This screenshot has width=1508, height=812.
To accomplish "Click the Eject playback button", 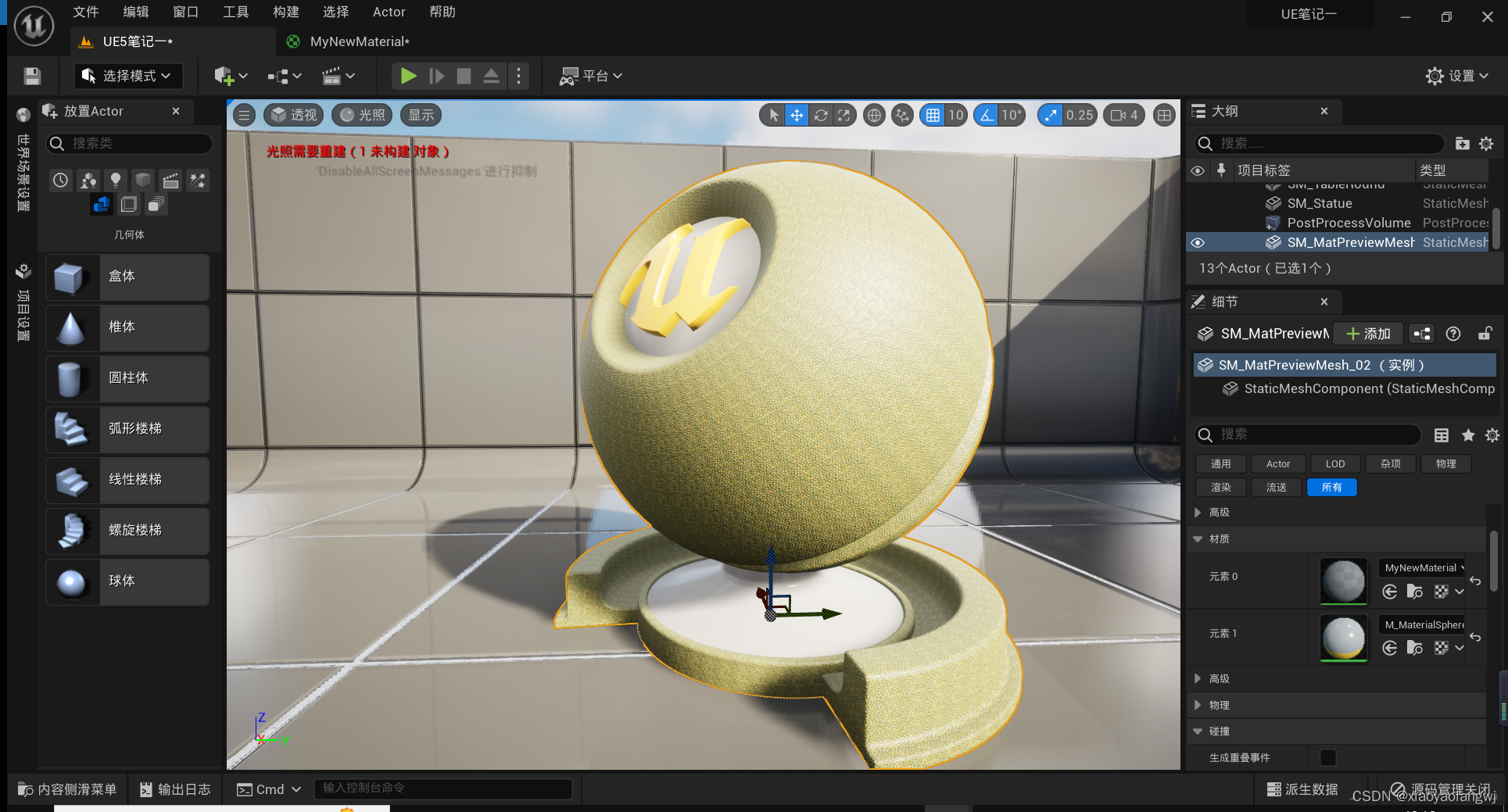I will [491, 76].
